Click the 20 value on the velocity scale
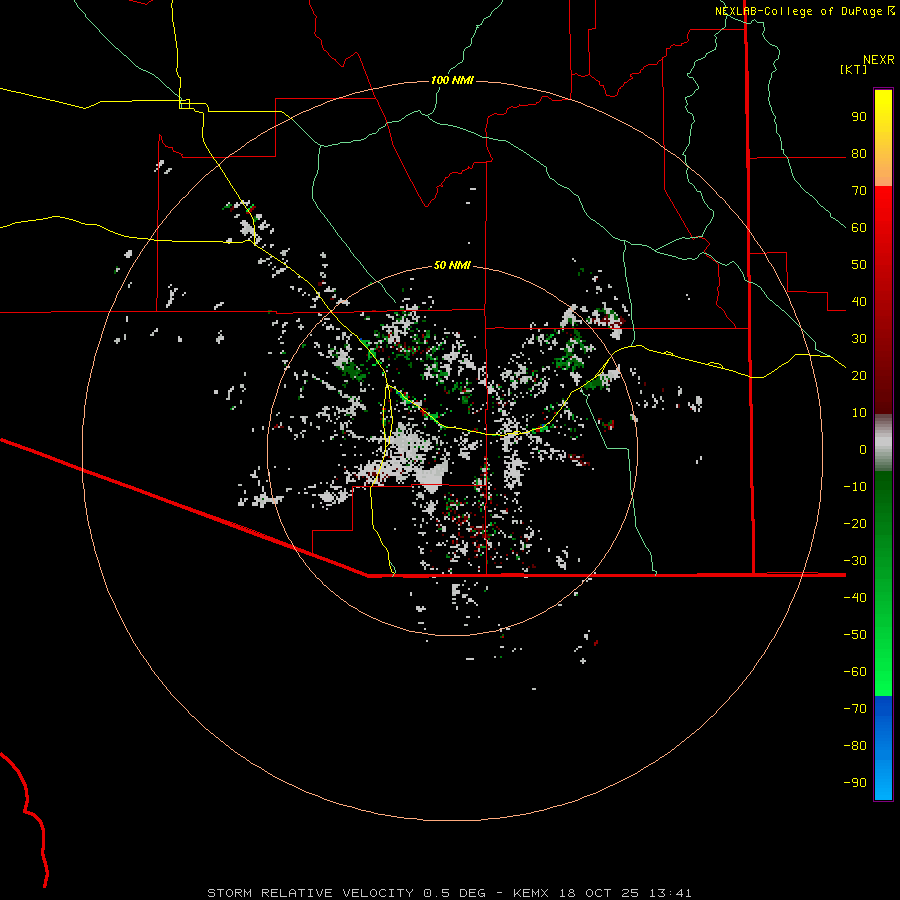 (x=859, y=376)
